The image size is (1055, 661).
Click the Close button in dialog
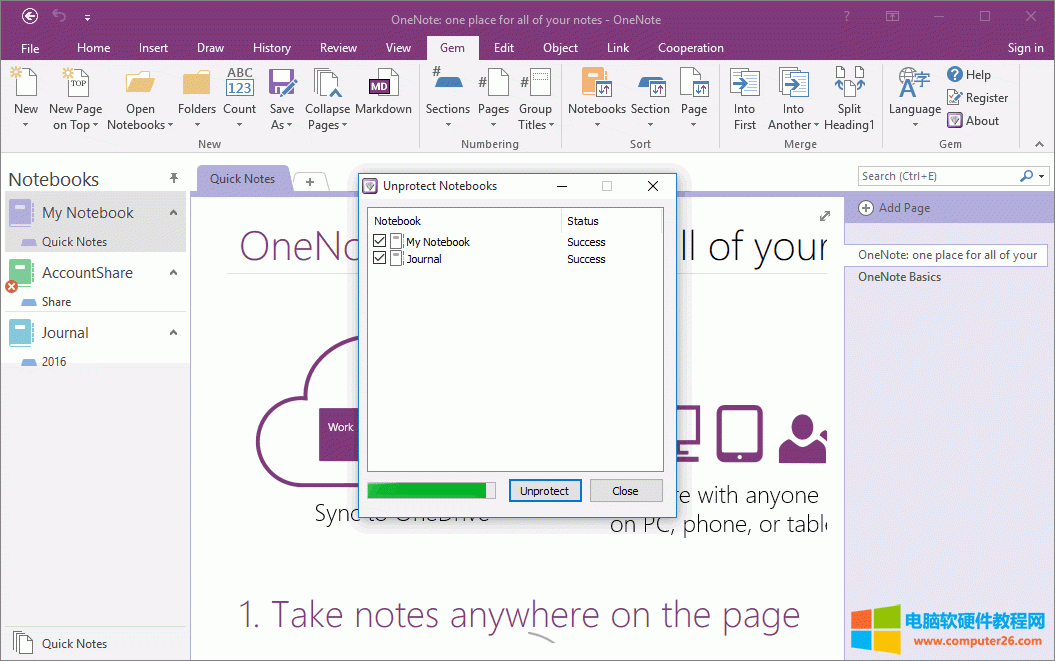(625, 491)
